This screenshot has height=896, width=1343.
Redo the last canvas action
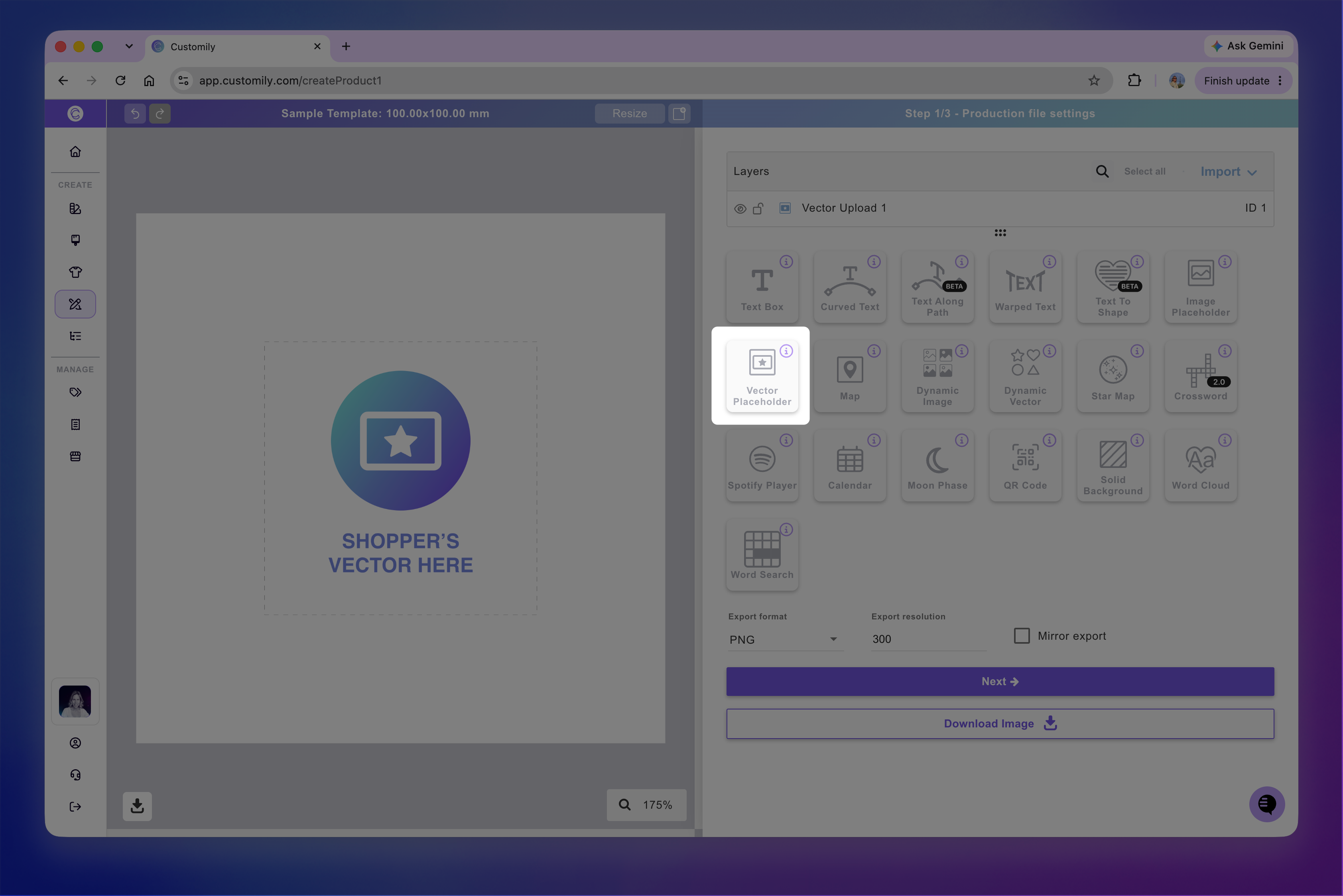(x=160, y=113)
